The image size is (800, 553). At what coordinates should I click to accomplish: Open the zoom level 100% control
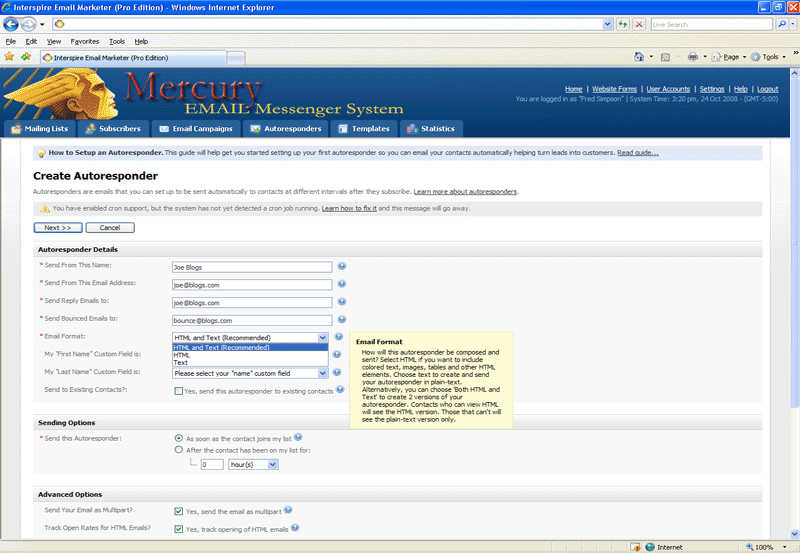click(765, 547)
